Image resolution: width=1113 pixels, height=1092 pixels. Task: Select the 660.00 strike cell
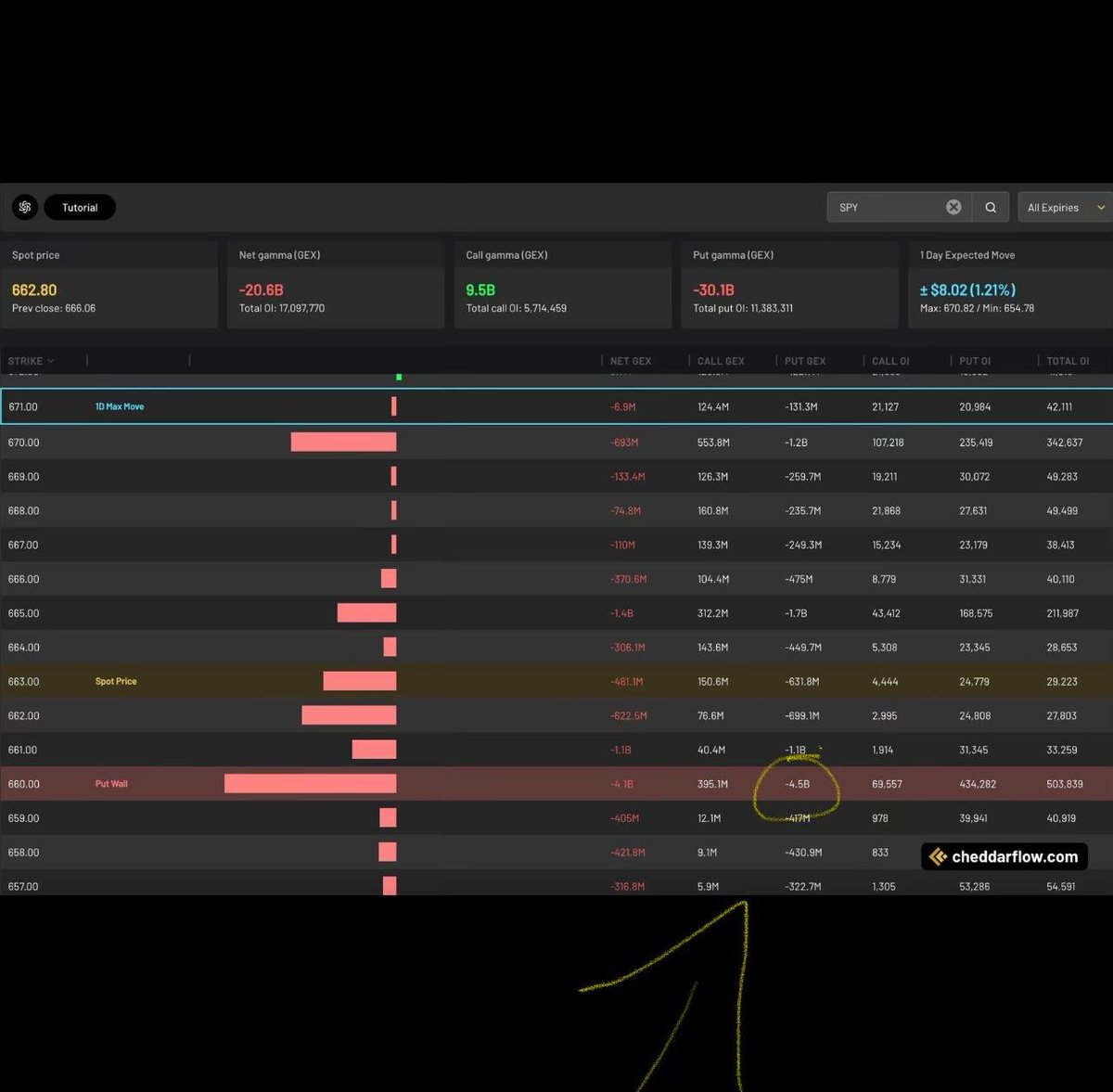click(23, 784)
